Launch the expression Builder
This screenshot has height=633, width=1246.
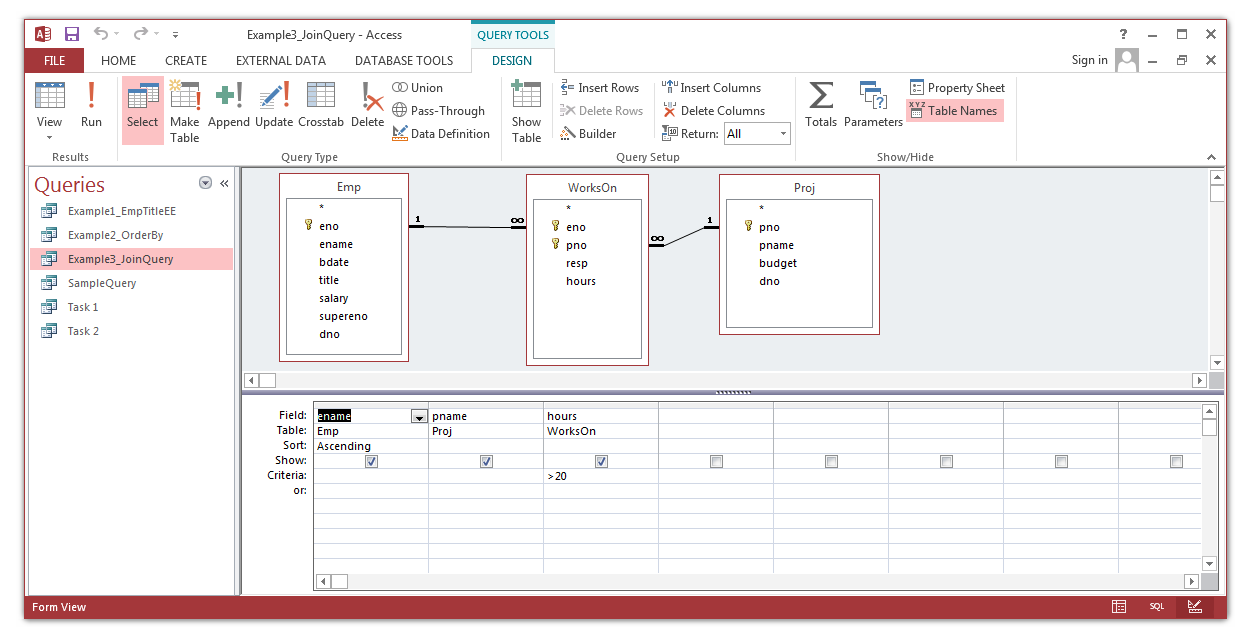[589, 134]
